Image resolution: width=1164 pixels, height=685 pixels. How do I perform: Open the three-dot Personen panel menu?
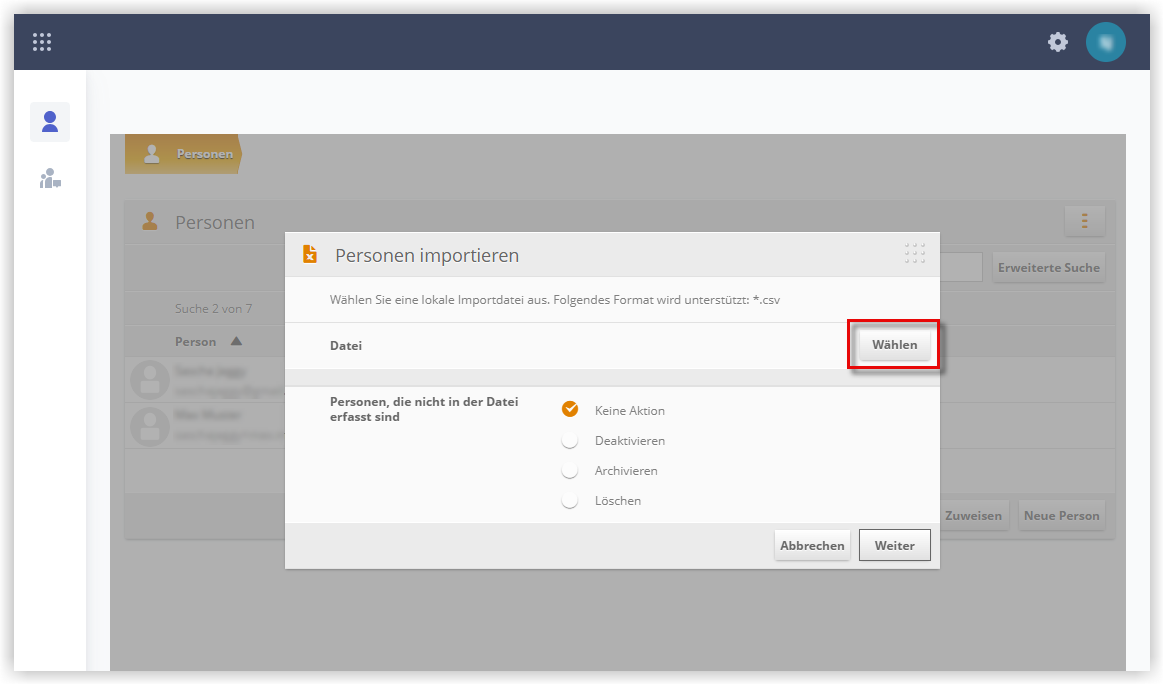1085,221
